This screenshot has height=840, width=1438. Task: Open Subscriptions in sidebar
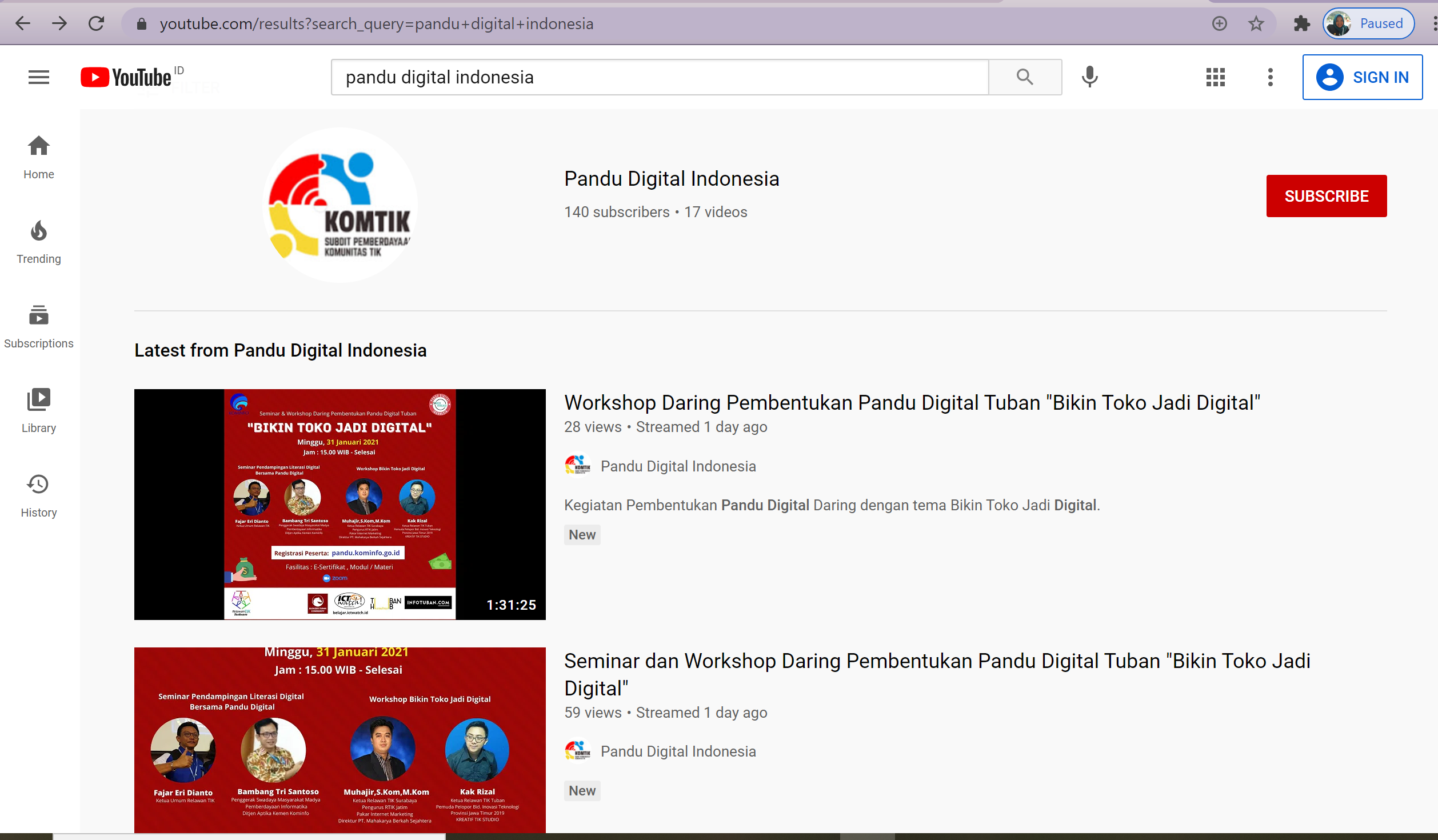click(38, 326)
